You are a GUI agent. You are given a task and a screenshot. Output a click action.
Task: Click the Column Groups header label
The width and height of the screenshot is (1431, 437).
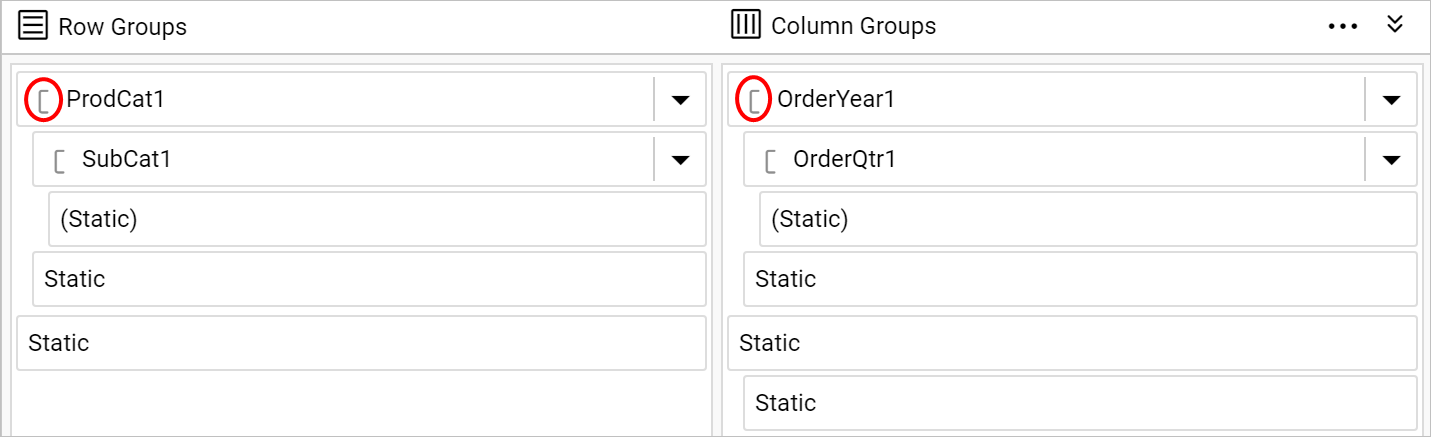pyautogui.click(x=853, y=26)
